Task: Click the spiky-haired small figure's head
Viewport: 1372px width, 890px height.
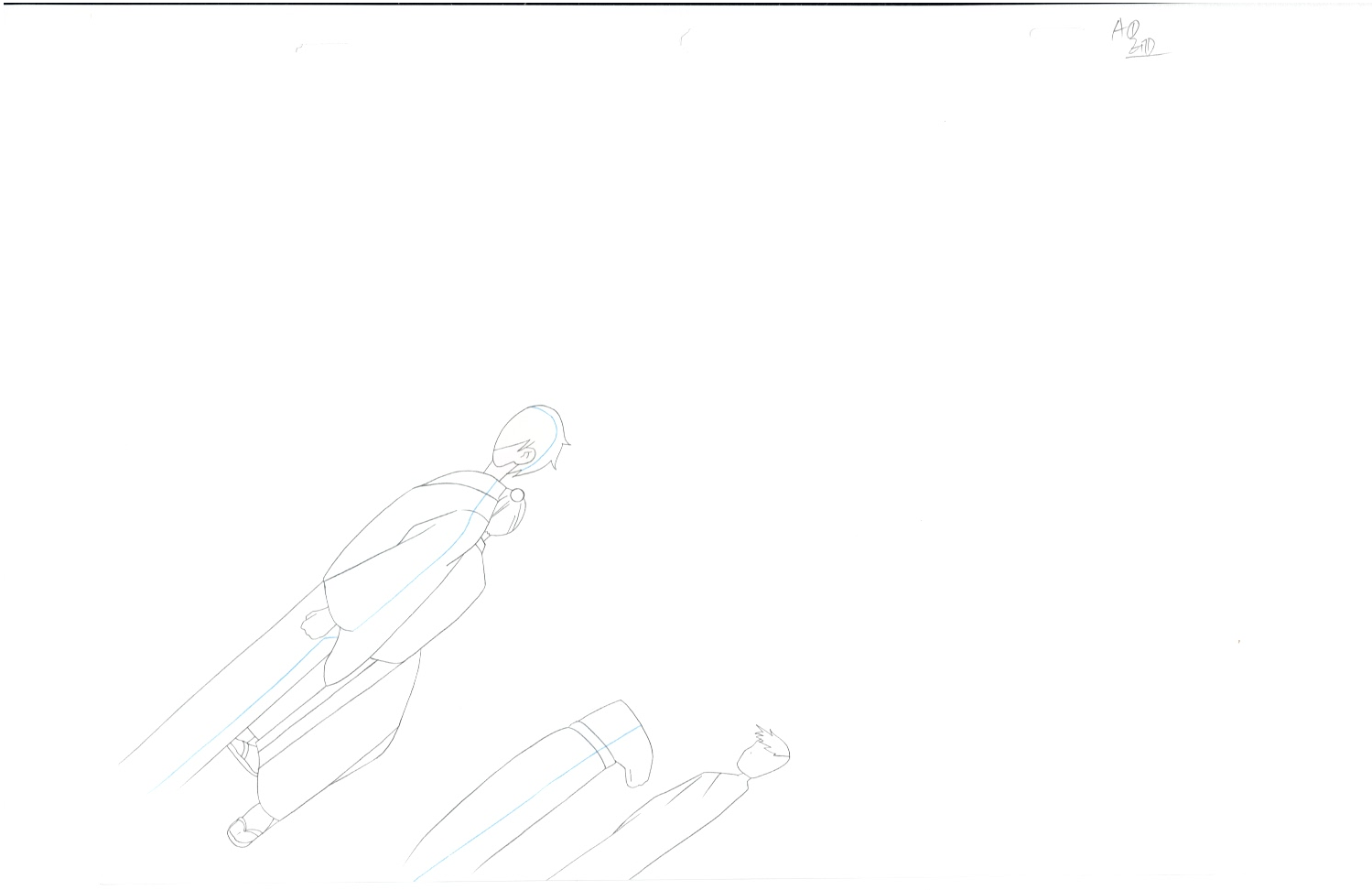Action: 764,752
